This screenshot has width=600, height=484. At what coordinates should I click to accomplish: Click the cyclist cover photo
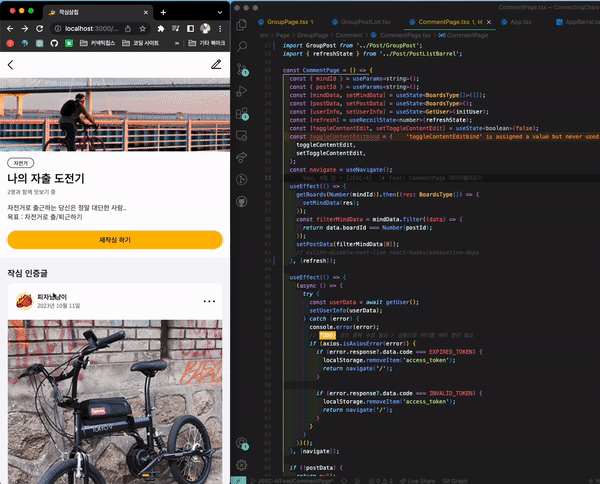[115, 114]
